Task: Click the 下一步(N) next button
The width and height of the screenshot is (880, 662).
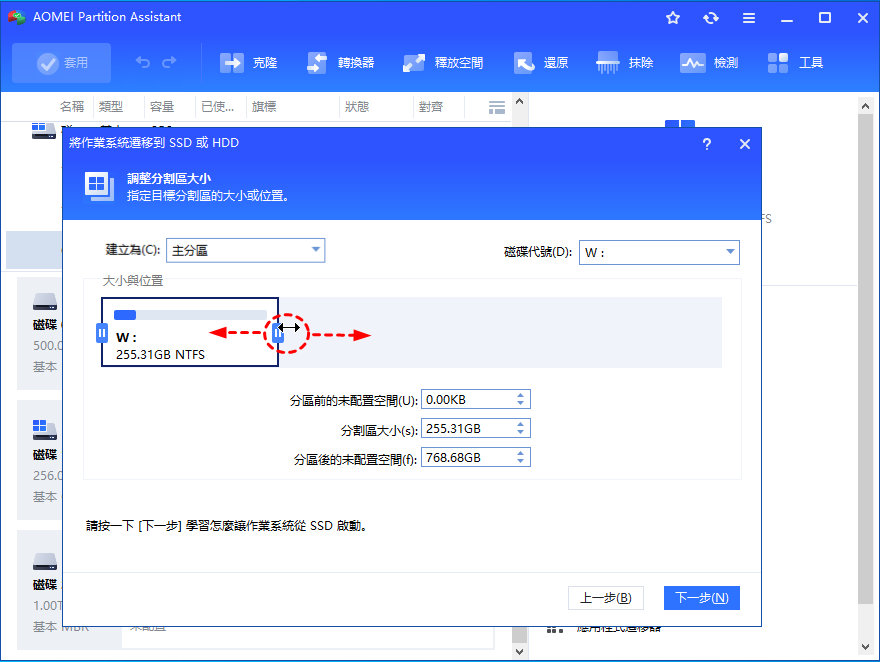Action: [x=702, y=598]
